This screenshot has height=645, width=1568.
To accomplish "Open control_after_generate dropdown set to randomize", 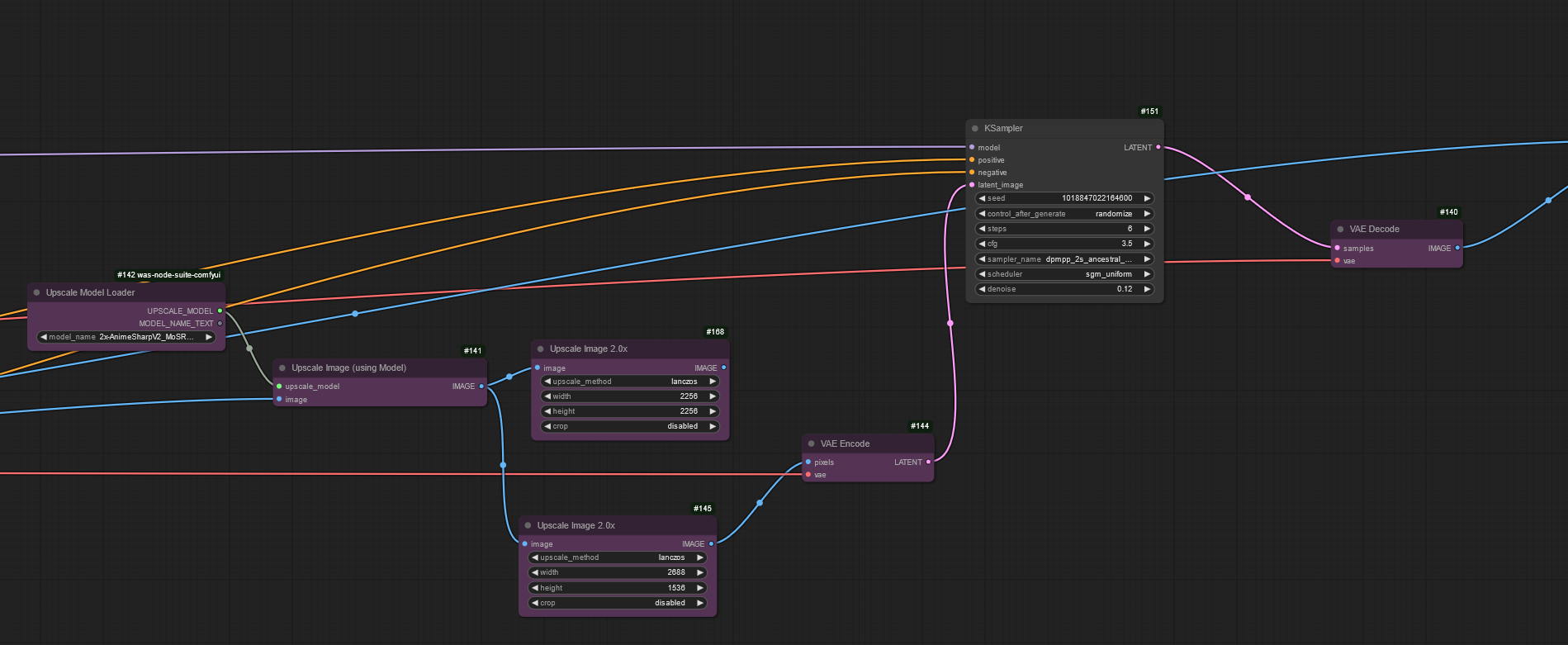I will tap(1064, 213).
